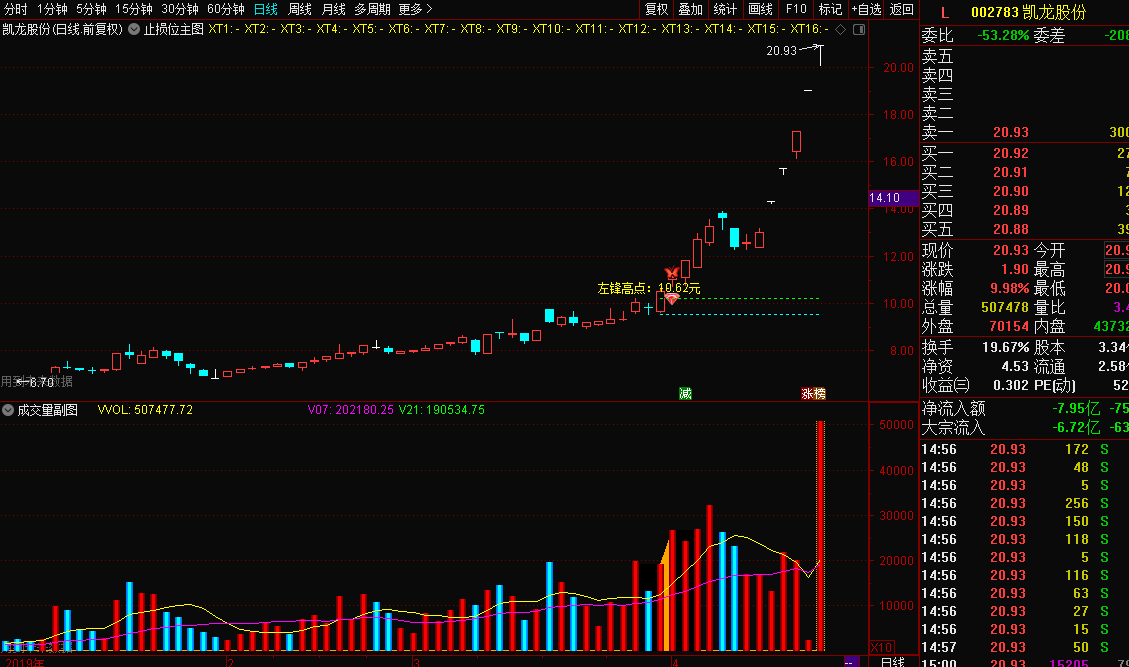This screenshot has height=667, width=1129.
Task: Click the VVOL: 507477.72 volume readout
Action: coord(145,410)
